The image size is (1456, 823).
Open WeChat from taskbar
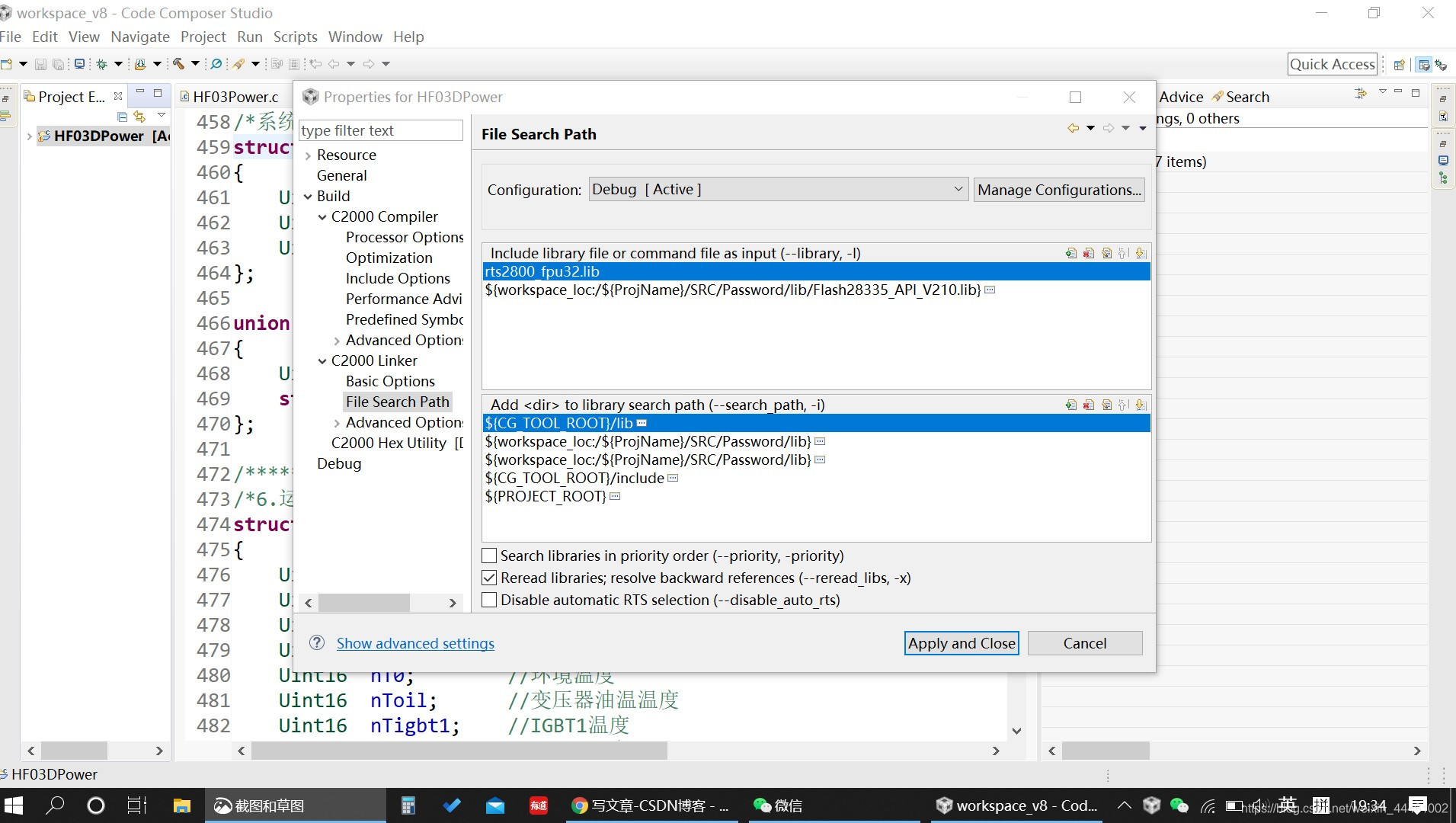tap(778, 805)
